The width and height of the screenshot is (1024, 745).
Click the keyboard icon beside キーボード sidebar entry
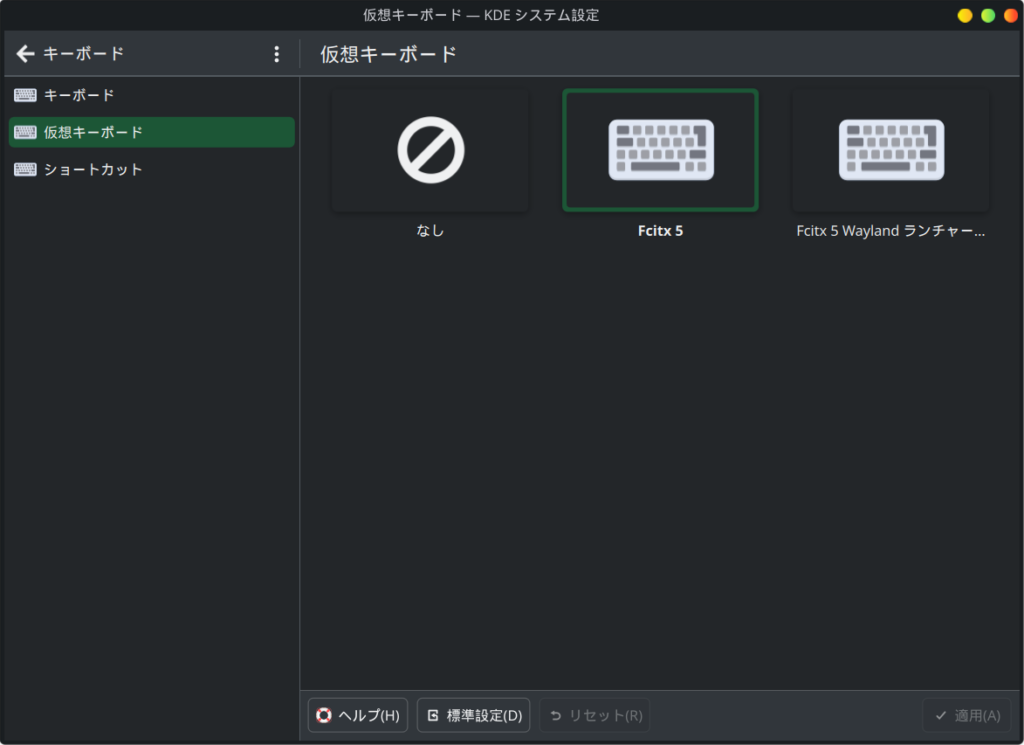(24, 95)
